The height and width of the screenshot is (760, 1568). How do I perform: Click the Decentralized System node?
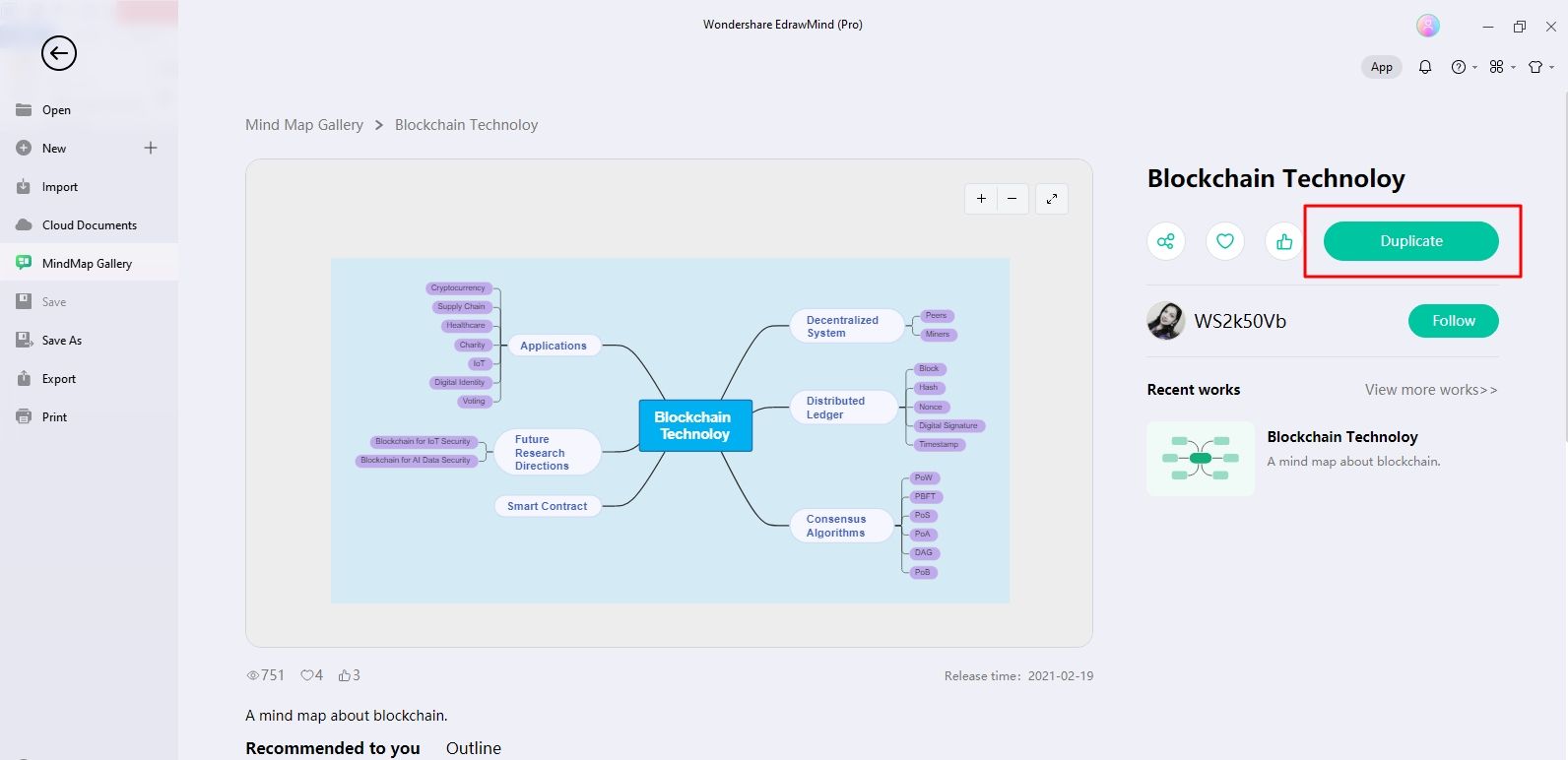[x=847, y=326]
